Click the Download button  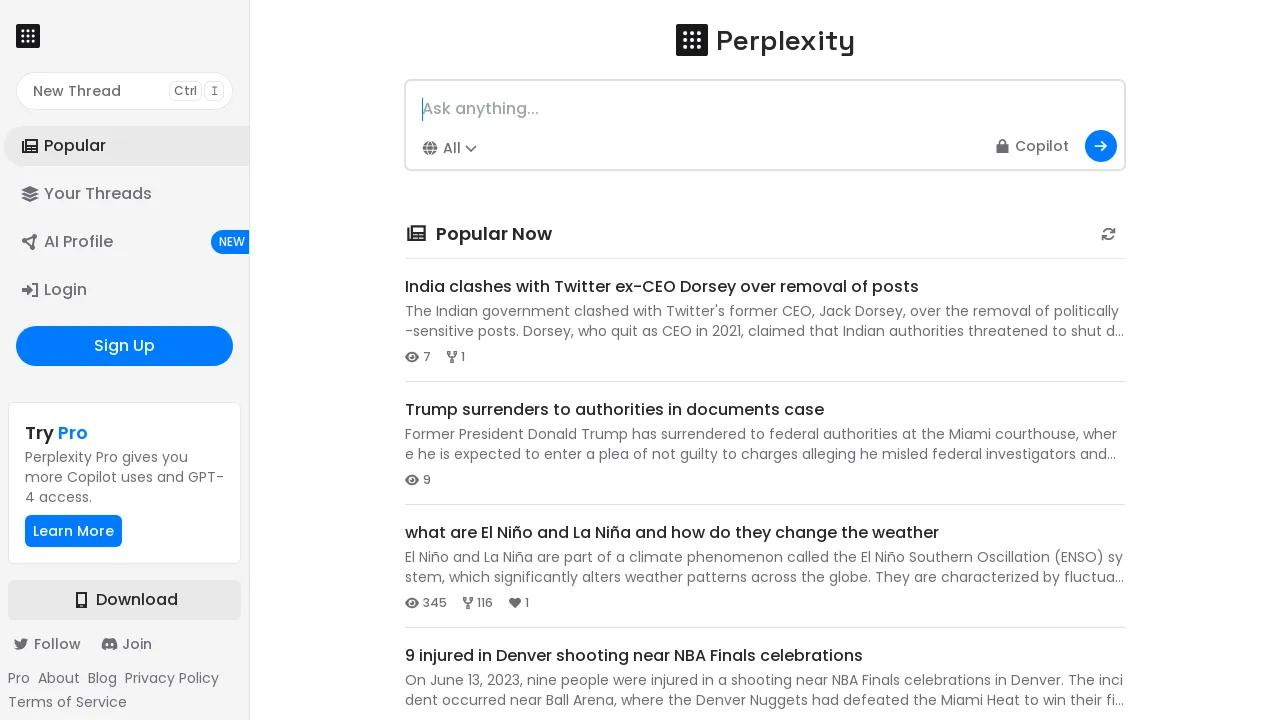124,600
